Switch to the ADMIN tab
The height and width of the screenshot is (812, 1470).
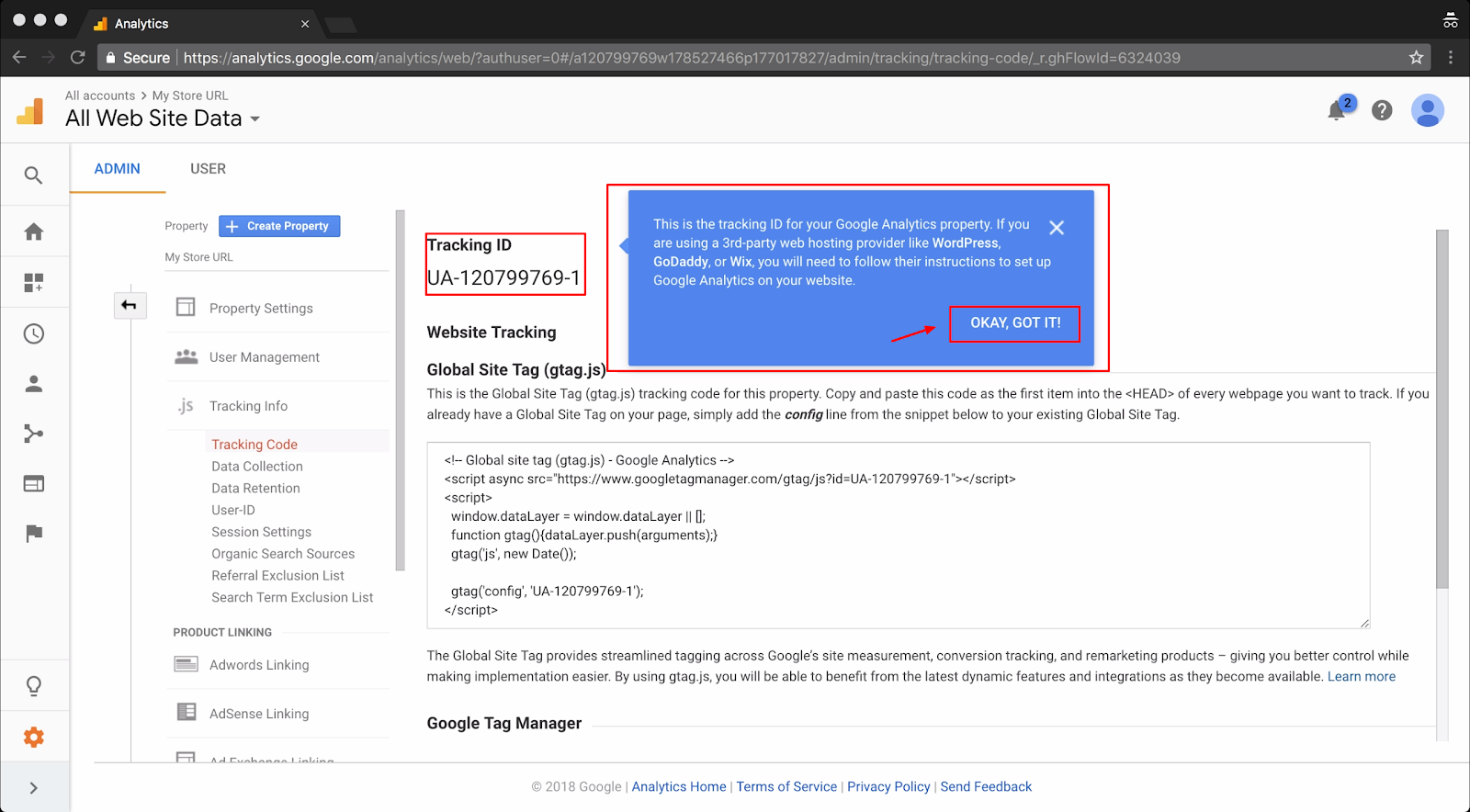(118, 169)
